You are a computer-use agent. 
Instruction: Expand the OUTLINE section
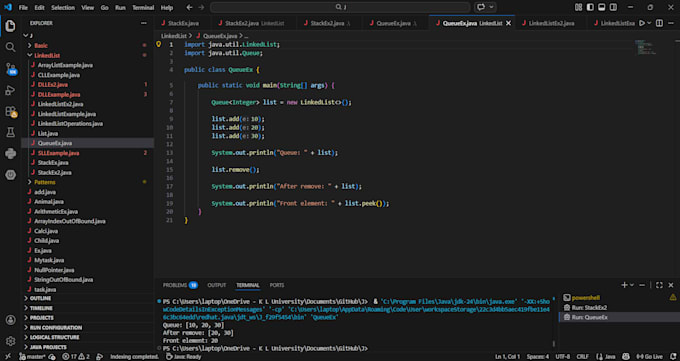click(88, 299)
